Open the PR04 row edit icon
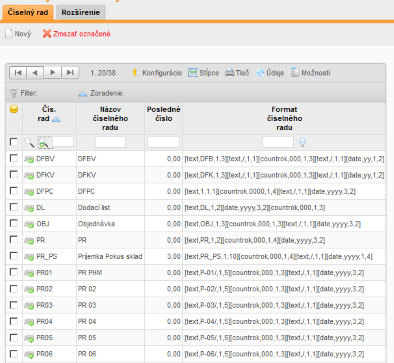Screen dimensions: 394x363 [x=29, y=322]
